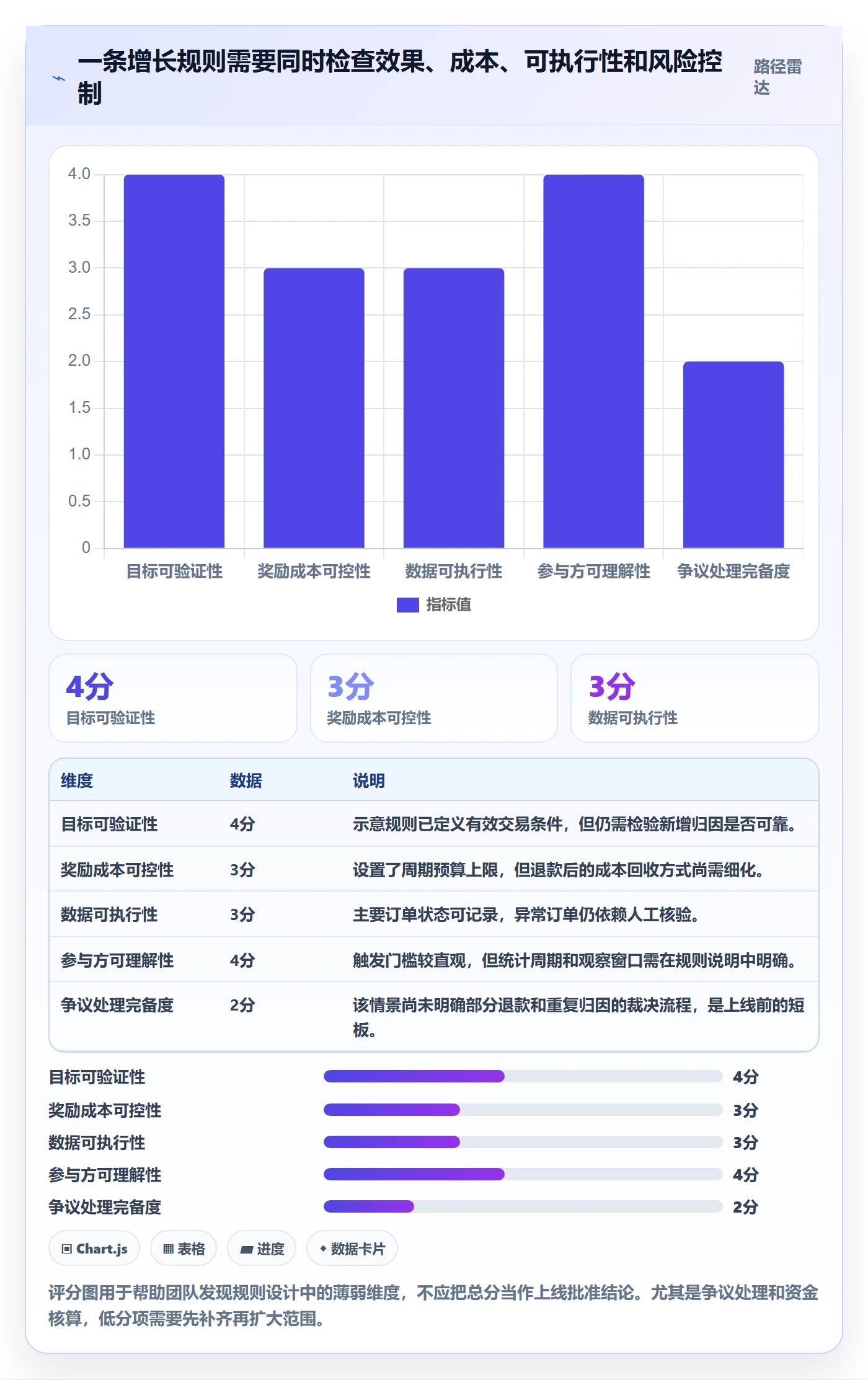Click the headline 一条增长规则需要同时检查效果

click(x=400, y=77)
